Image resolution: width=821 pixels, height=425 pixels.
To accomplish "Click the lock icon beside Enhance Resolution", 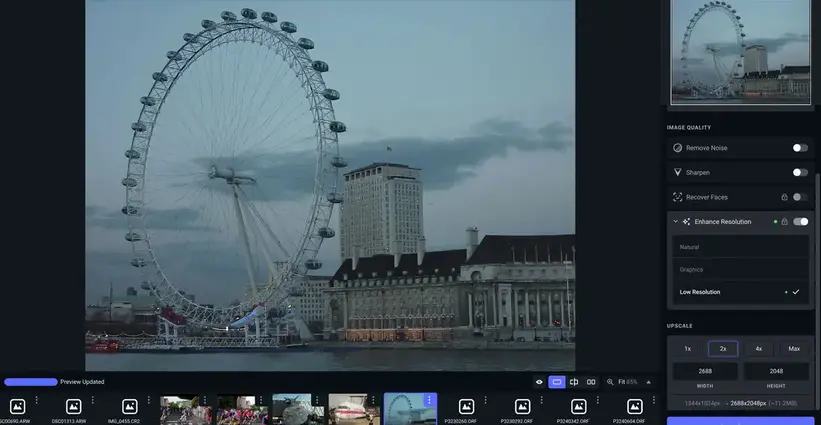I will (x=784, y=222).
